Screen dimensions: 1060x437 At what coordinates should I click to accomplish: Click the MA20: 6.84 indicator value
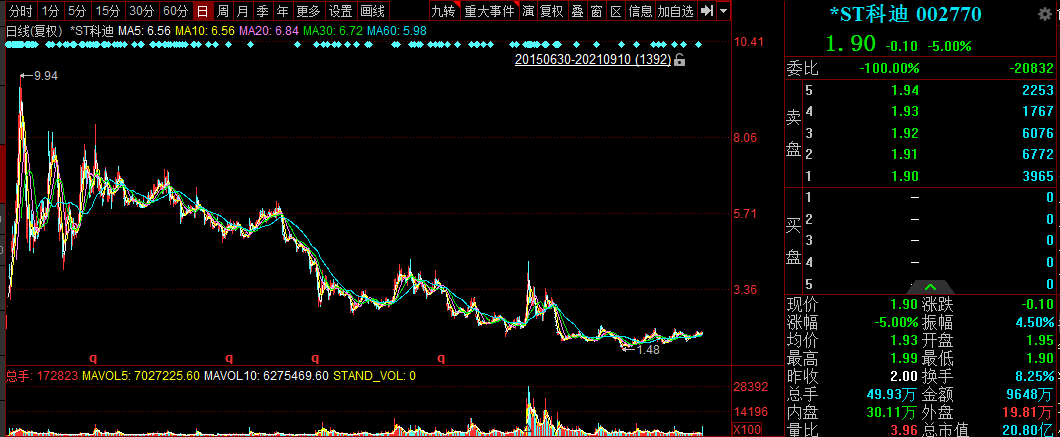(x=269, y=30)
